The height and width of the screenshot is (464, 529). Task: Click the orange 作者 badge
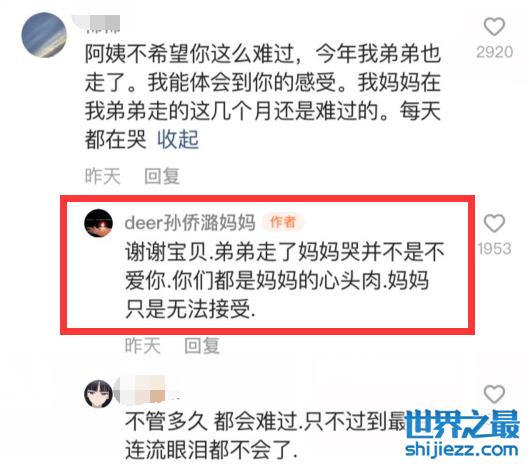pos(283,222)
